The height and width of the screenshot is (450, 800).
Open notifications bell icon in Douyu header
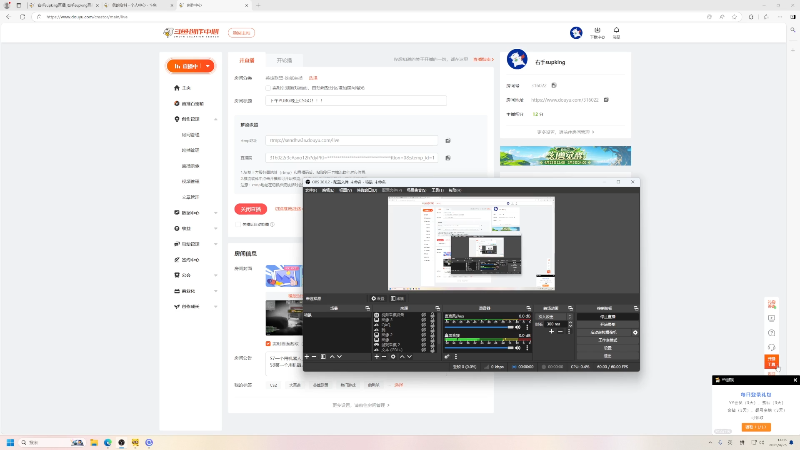(616, 33)
